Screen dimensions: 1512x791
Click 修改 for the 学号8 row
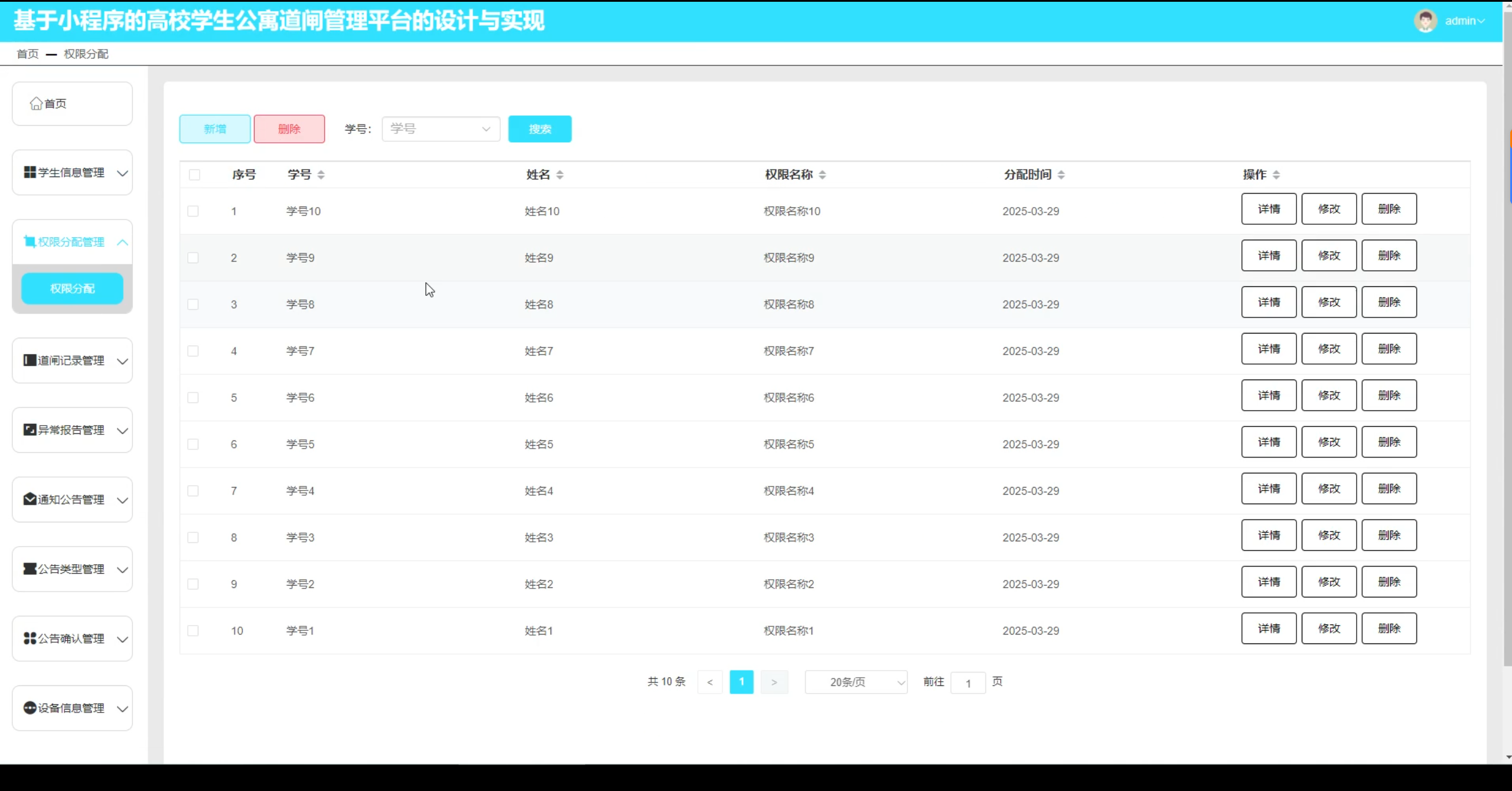[x=1329, y=302]
